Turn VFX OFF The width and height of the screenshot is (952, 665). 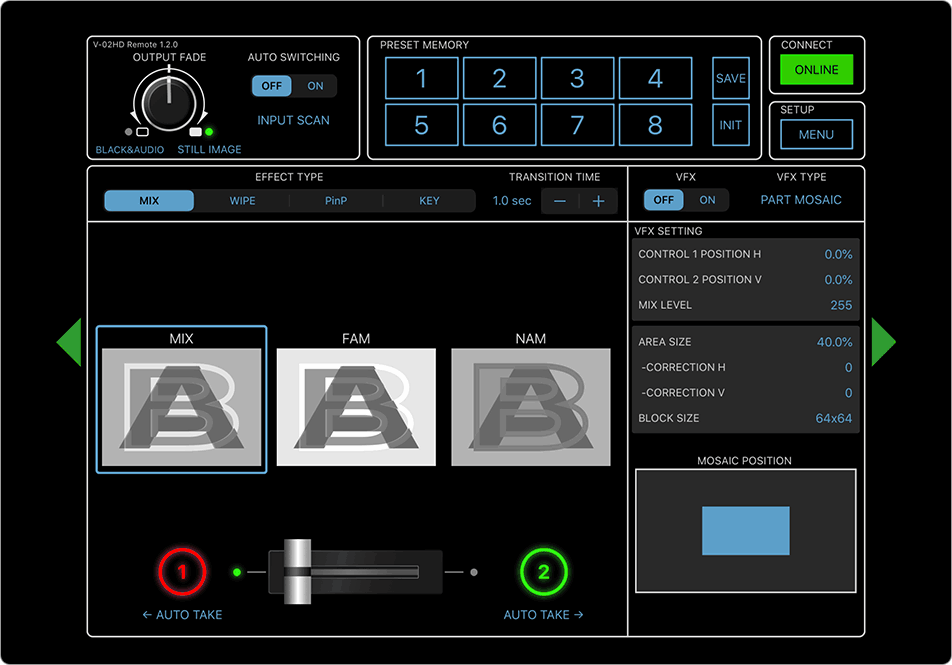pyautogui.click(x=663, y=199)
